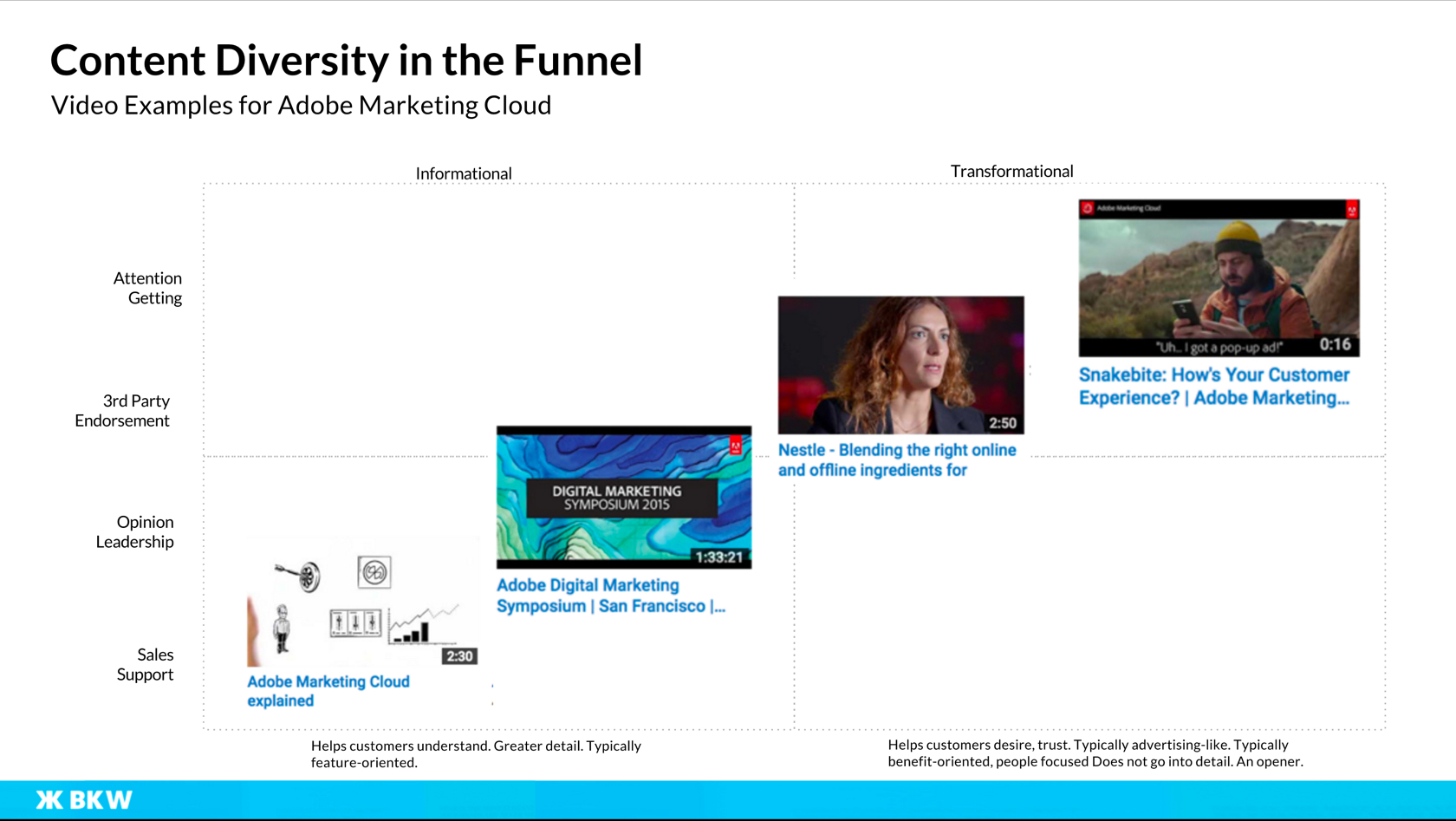1456x821 pixels.
Task: Click the 2:50 duration badge
Action: coord(1003,423)
